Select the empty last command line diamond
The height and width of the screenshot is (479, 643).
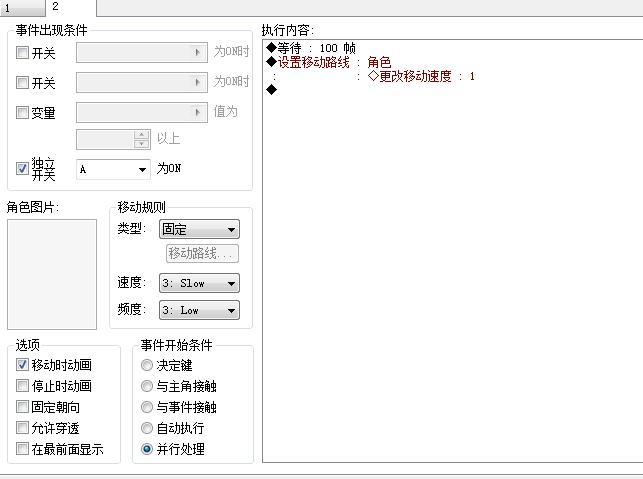(x=271, y=89)
